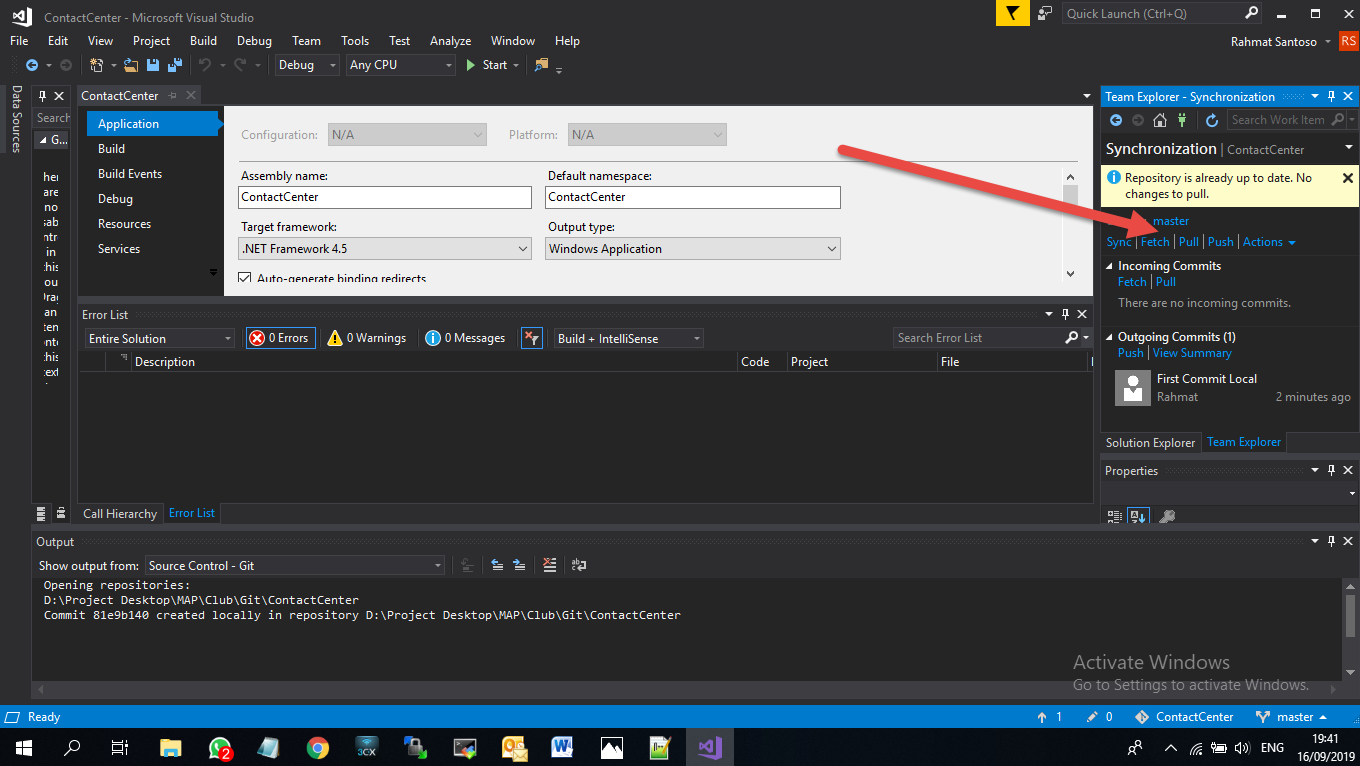The height and width of the screenshot is (766, 1360).
Task: Open Visual Studio from the taskbar
Action: pyautogui.click(x=710, y=747)
